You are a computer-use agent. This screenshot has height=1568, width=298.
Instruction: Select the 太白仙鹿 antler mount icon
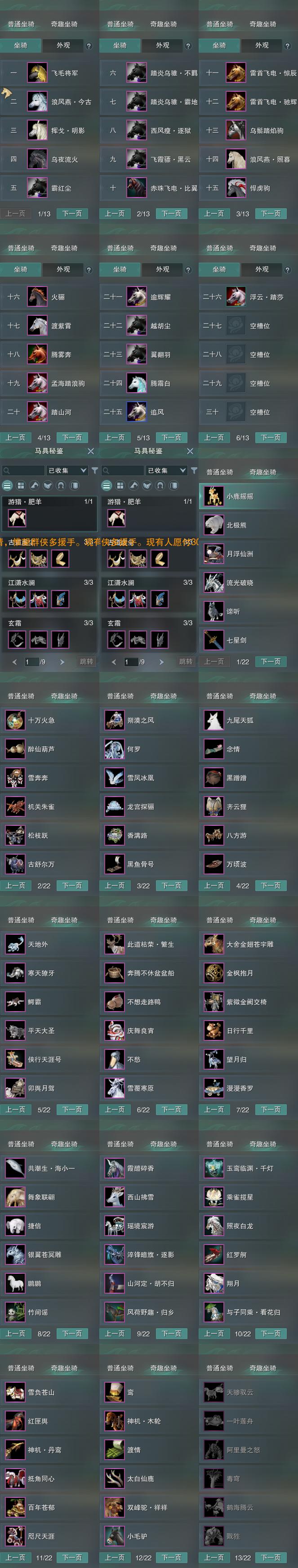point(114,1478)
